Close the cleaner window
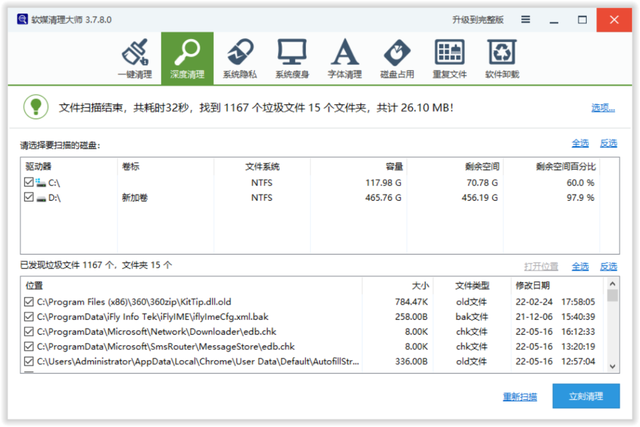The image size is (640, 427). click(614, 20)
